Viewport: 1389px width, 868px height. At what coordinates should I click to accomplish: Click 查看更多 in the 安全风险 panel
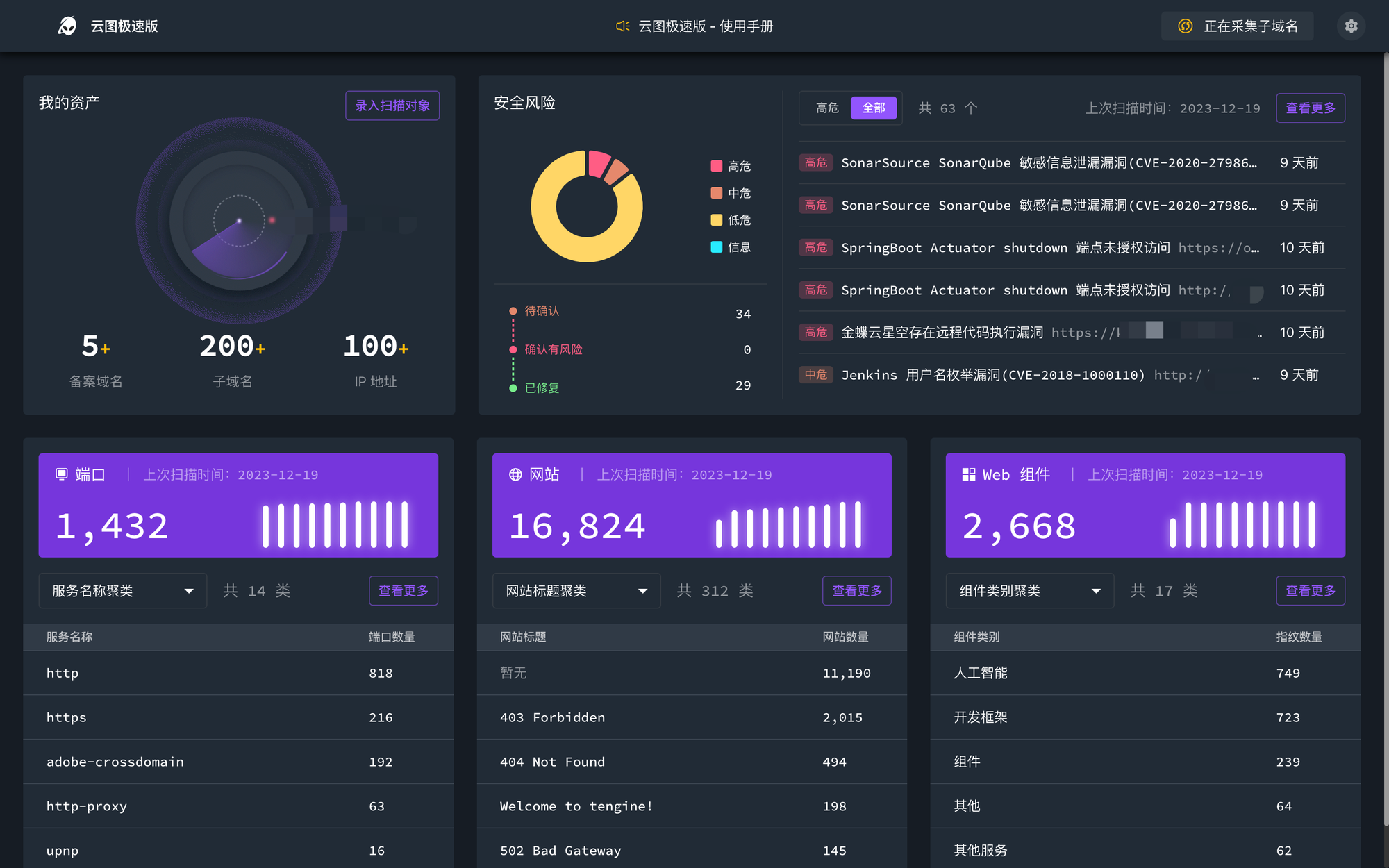1310,108
